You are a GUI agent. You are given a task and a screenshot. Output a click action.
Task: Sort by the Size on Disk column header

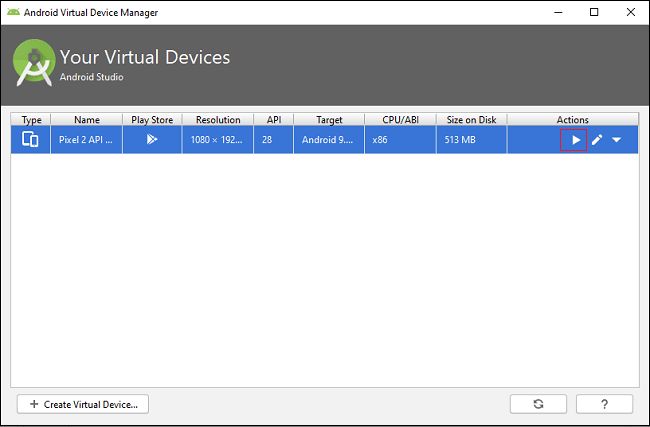tap(471, 120)
